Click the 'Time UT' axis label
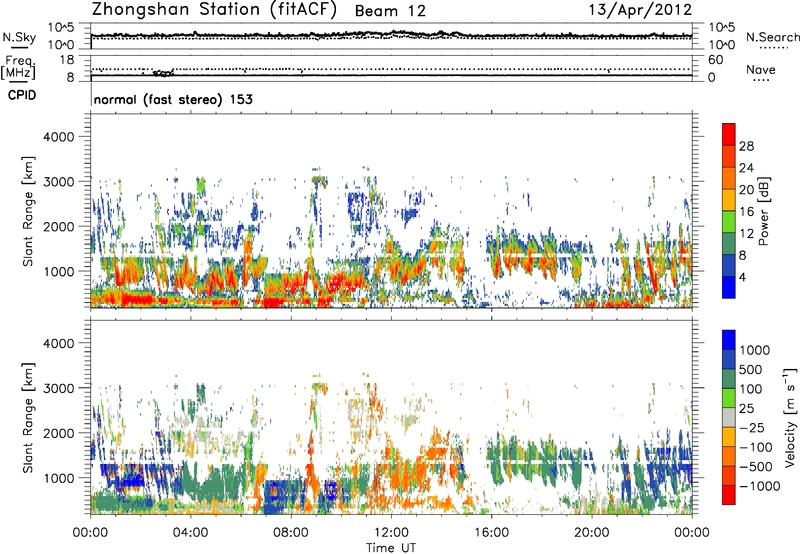Image resolution: width=800 pixels, height=554 pixels. pyautogui.click(x=391, y=548)
